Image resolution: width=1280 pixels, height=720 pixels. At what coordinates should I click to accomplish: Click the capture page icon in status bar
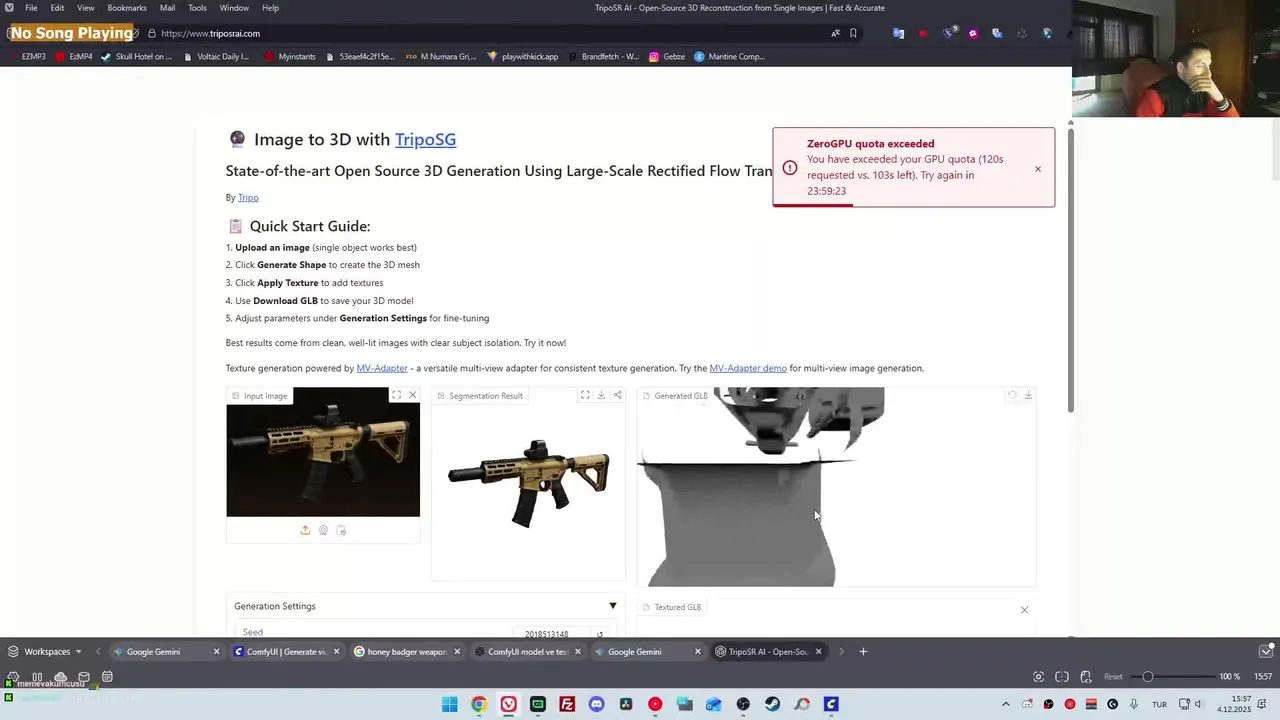click(x=1038, y=677)
